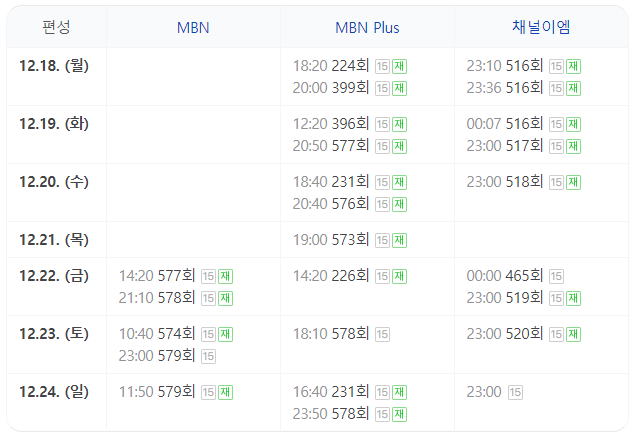Click the 재 rerun badge beside 11:50 579회
The width and height of the screenshot is (636, 438).
(x=226, y=393)
